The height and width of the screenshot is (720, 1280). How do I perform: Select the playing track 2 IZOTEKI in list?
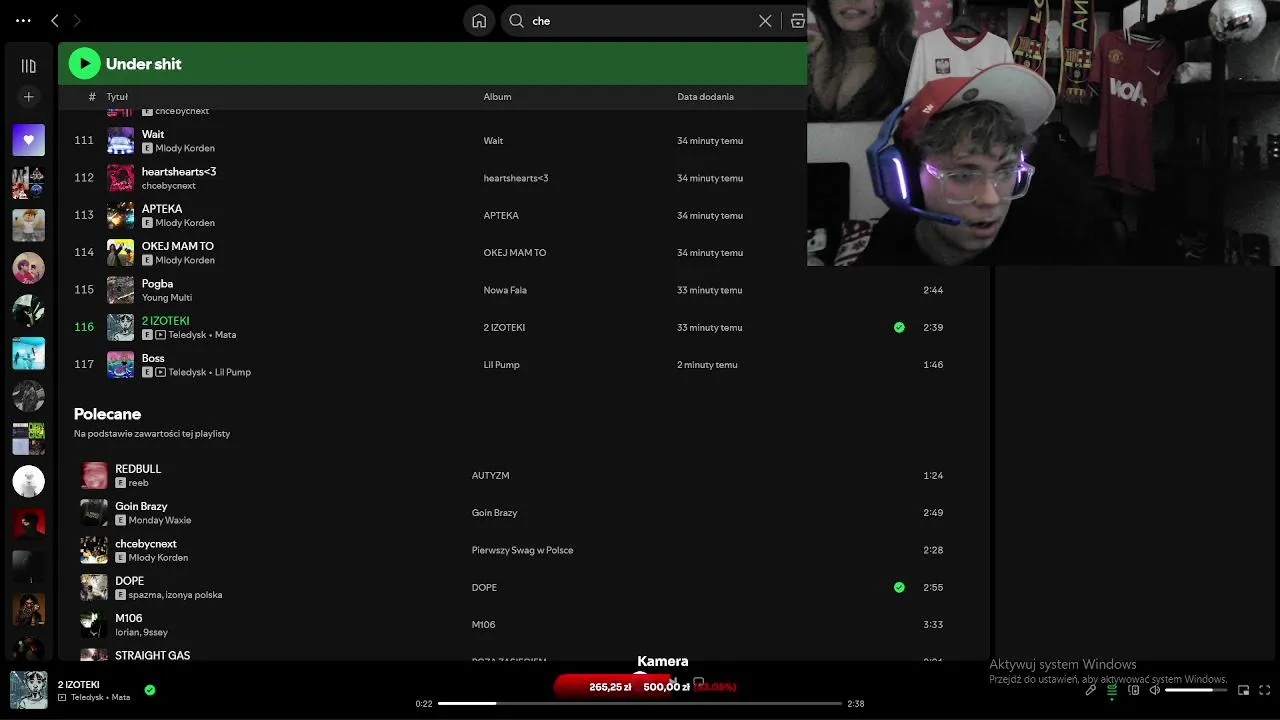(x=165, y=321)
